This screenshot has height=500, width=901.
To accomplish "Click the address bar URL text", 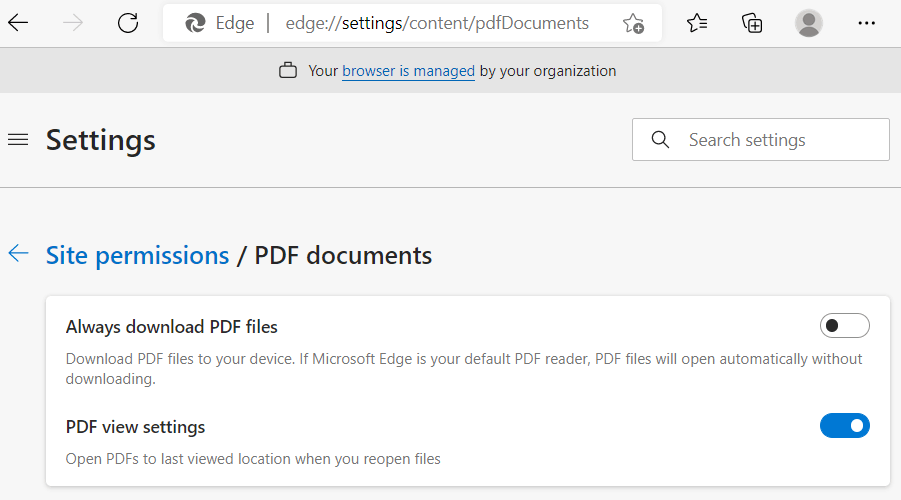I will (437, 23).
